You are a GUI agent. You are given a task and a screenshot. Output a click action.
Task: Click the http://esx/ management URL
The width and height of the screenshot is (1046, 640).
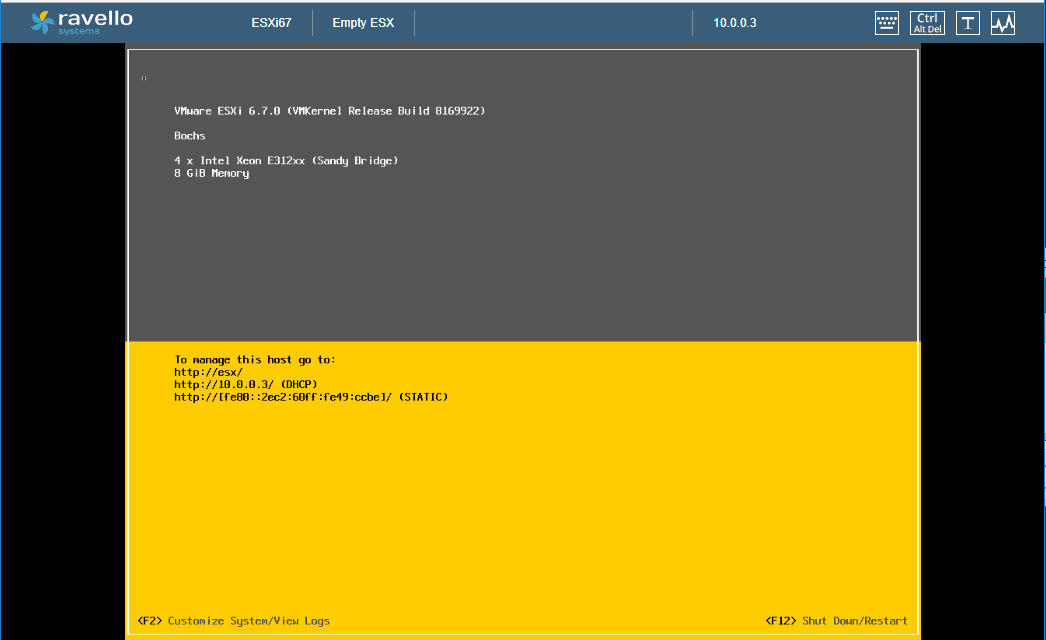click(208, 372)
